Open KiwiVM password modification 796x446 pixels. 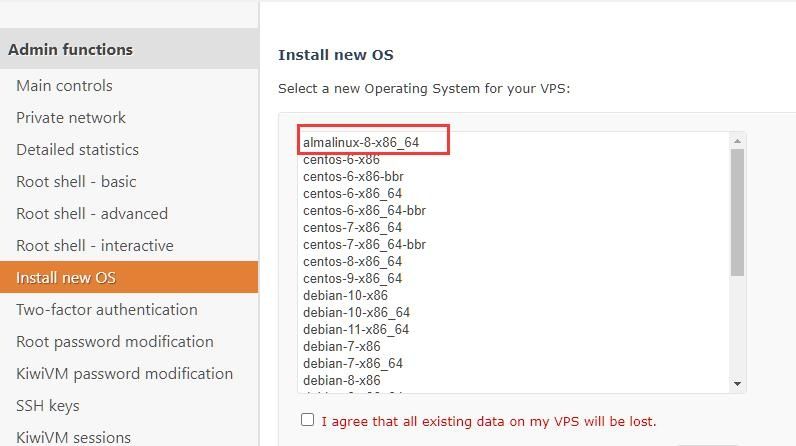[x=124, y=374]
